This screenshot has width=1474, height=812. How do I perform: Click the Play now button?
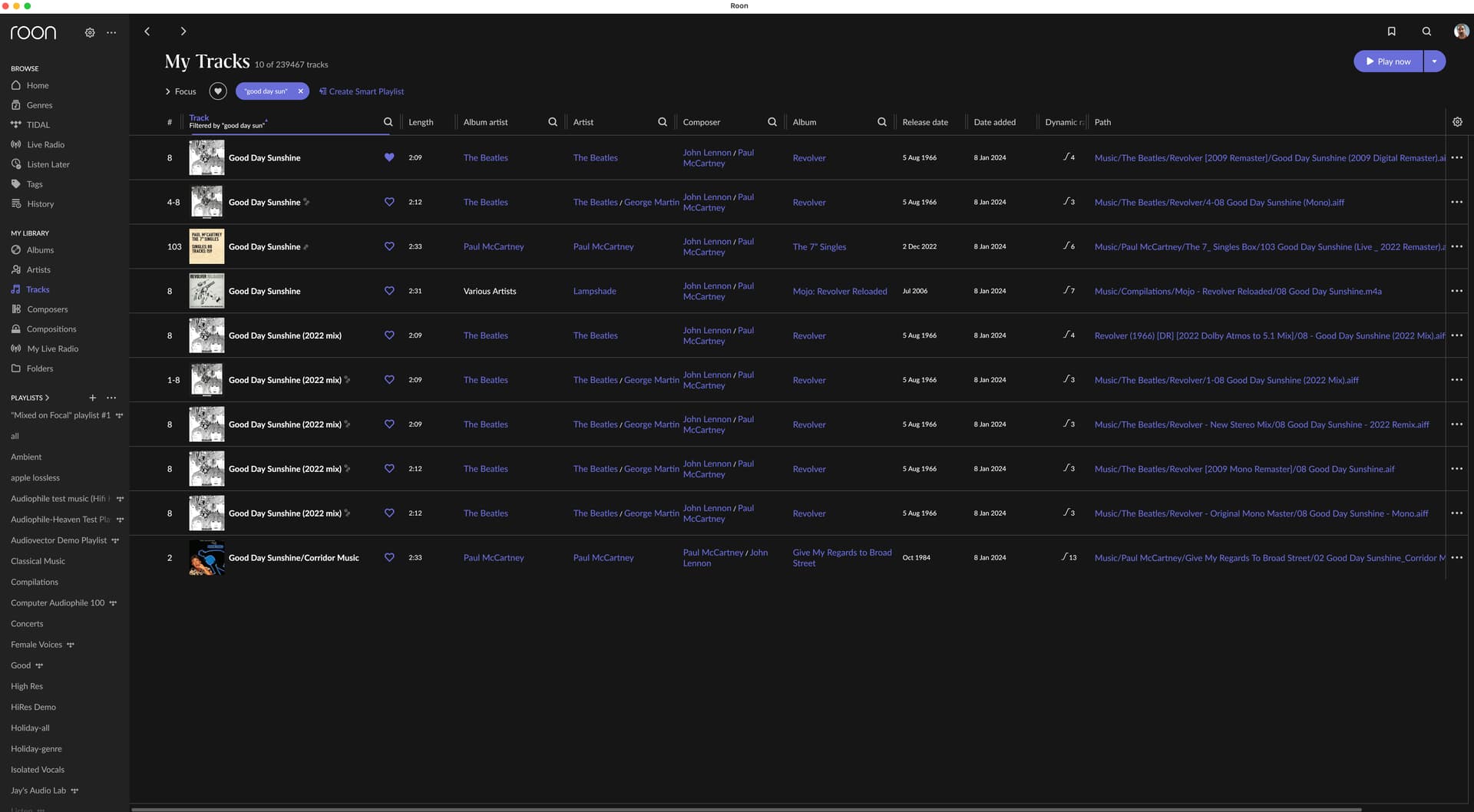pos(1388,61)
